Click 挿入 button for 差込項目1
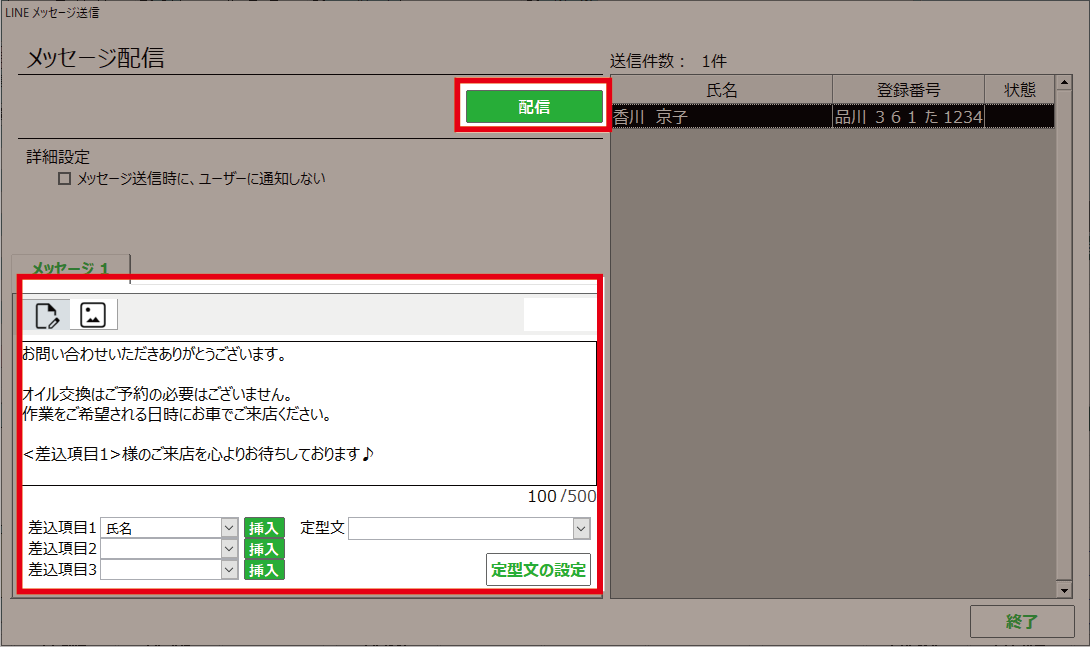Image resolution: width=1090 pixels, height=647 pixels. [x=264, y=528]
